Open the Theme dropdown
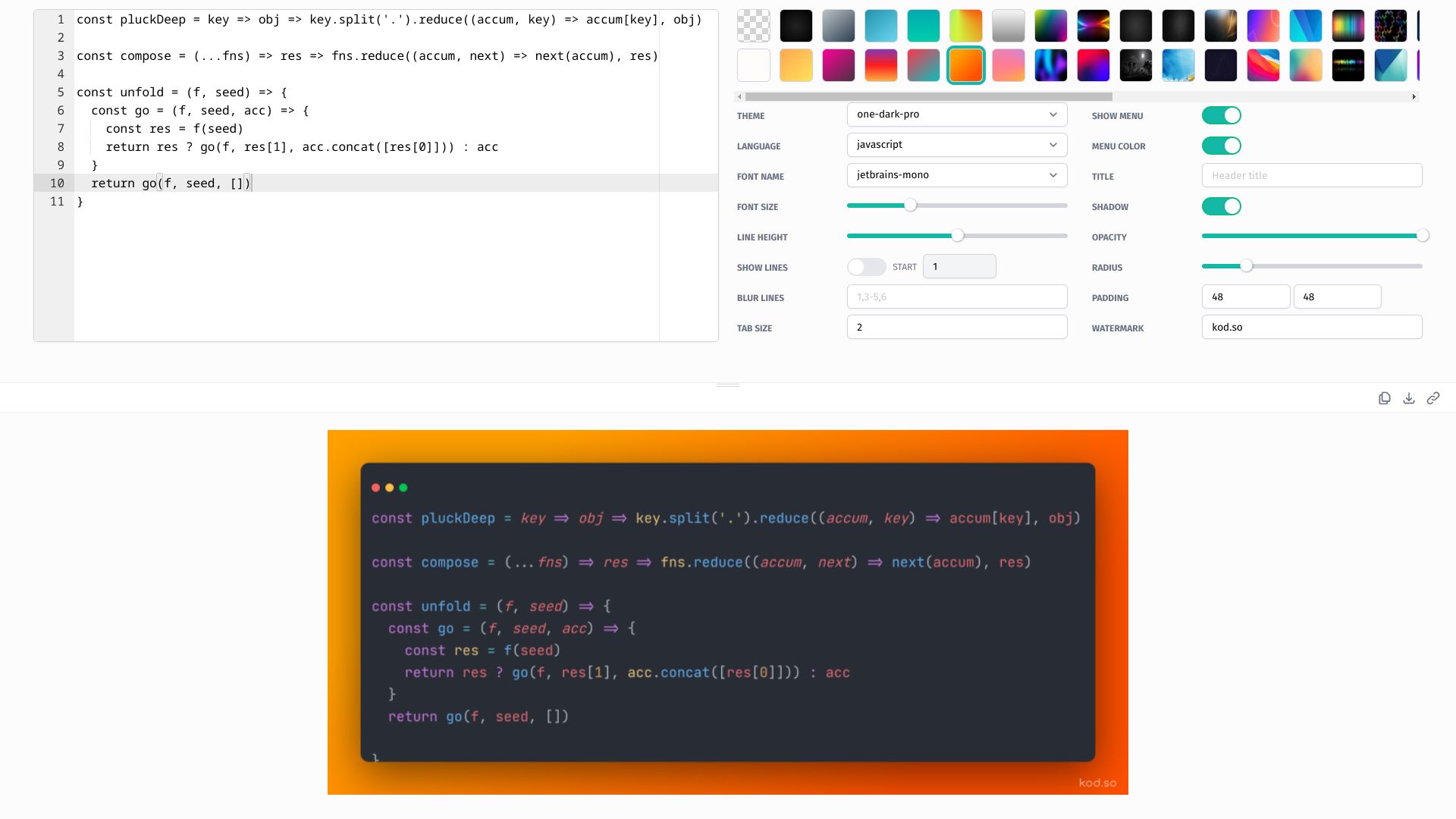This screenshot has height=819, width=1456. pos(957,115)
